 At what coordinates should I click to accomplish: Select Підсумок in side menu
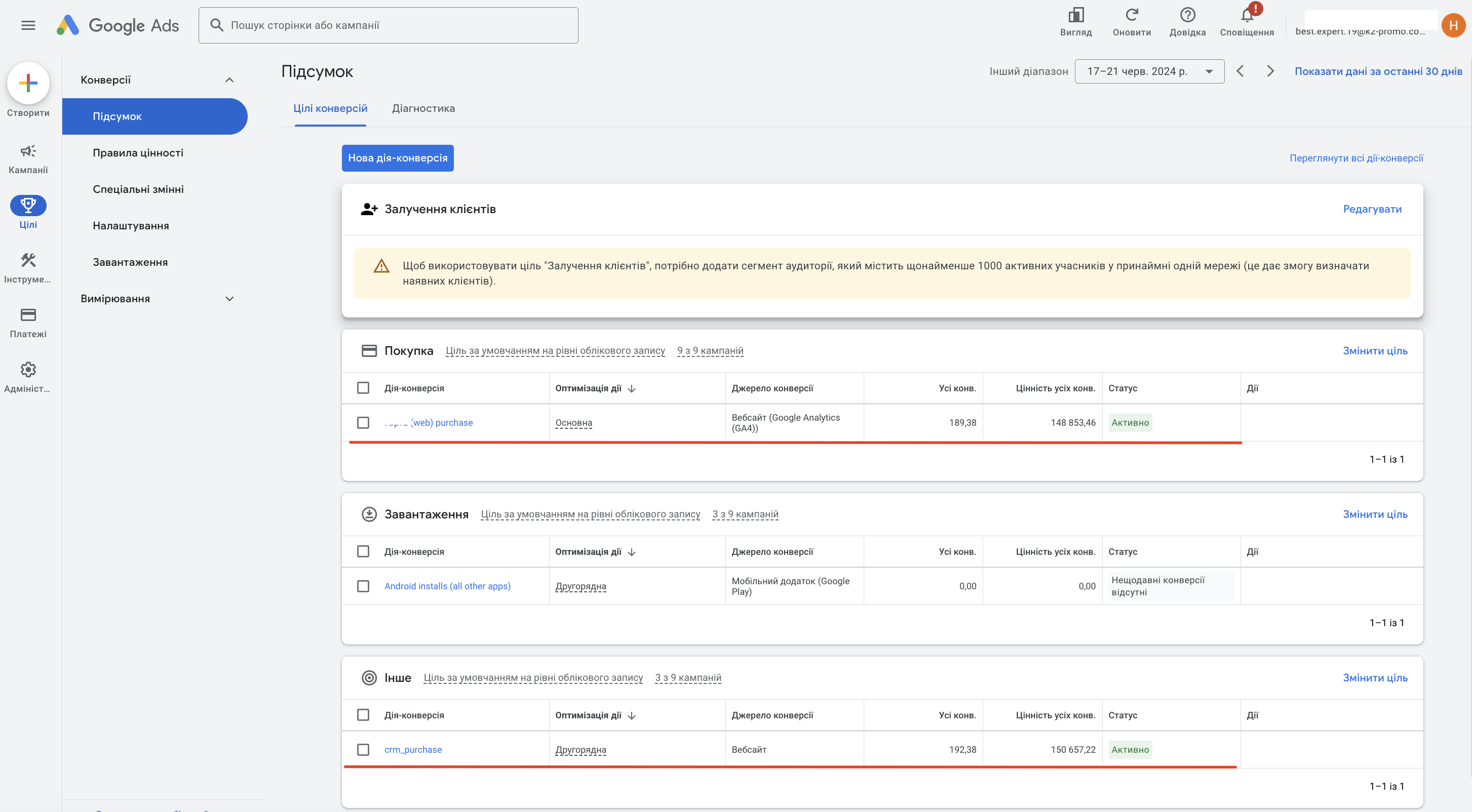click(155, 116)
